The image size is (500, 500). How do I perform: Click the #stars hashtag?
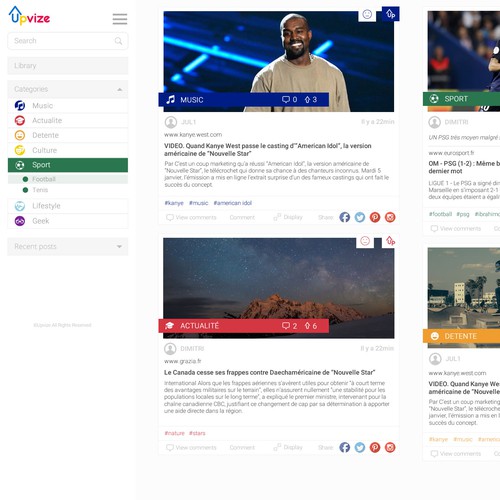click(197, 433)
